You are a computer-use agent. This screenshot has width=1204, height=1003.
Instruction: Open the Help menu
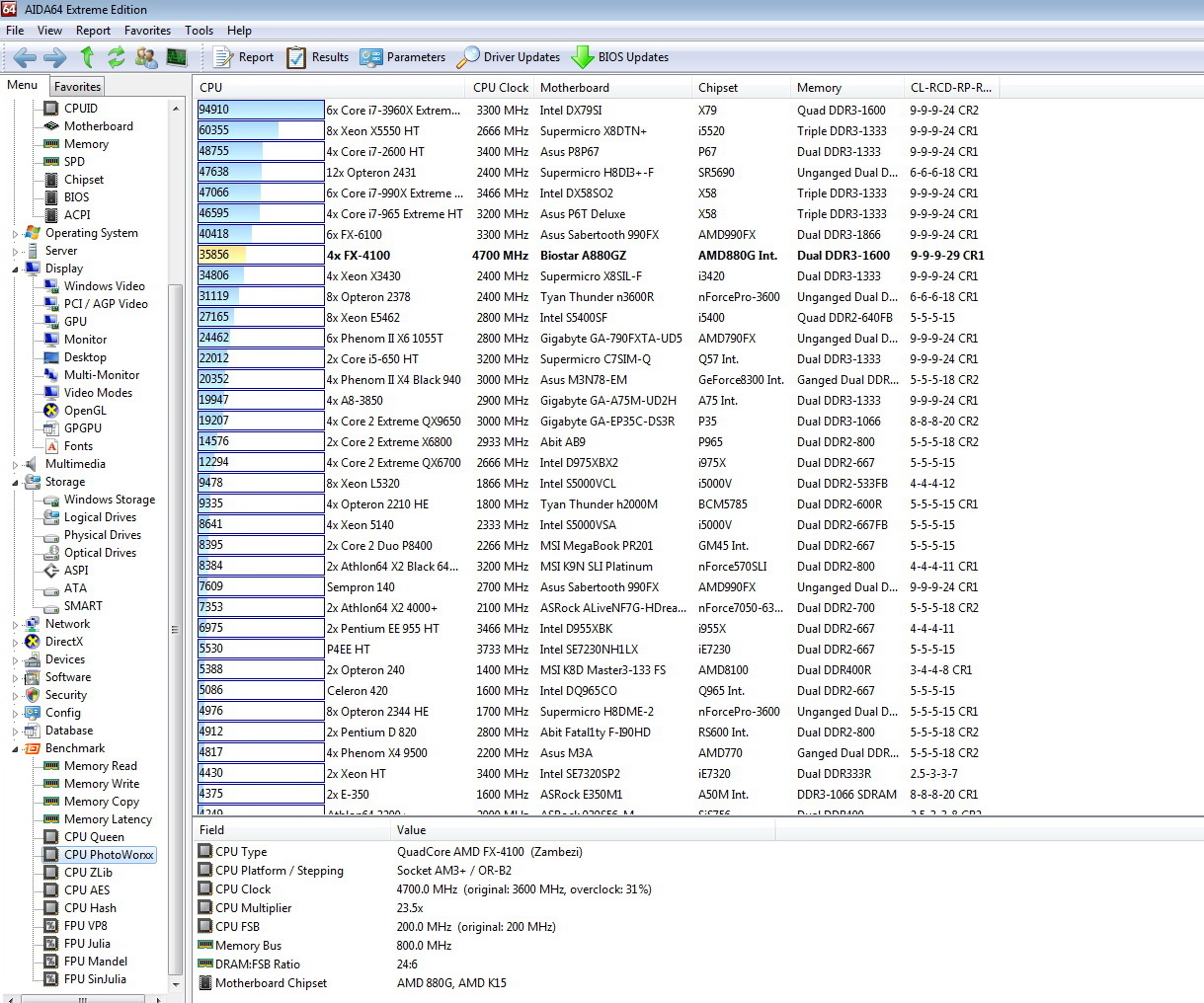coord(239,31)
